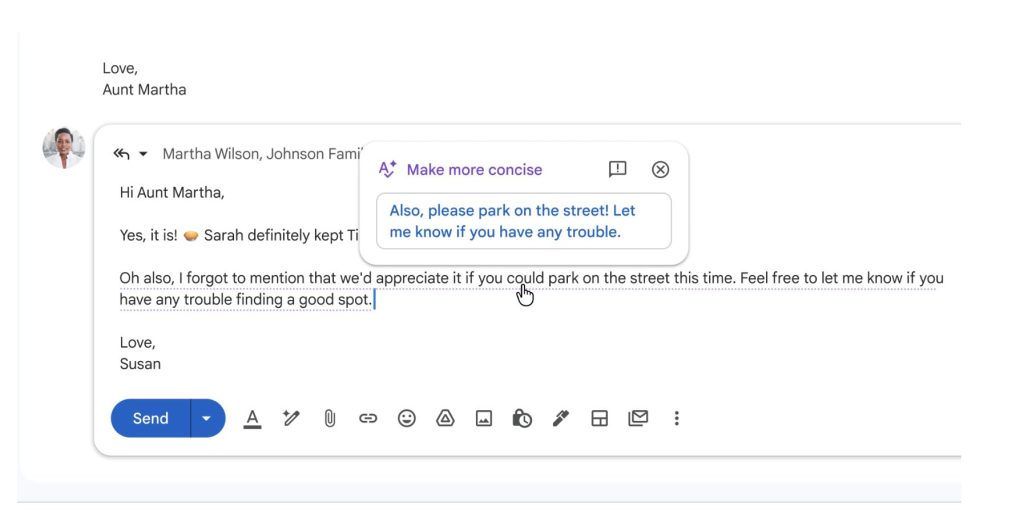Click the Help me write pencil icon
This screenshot has height=527, width=1024.
(291, 418)
